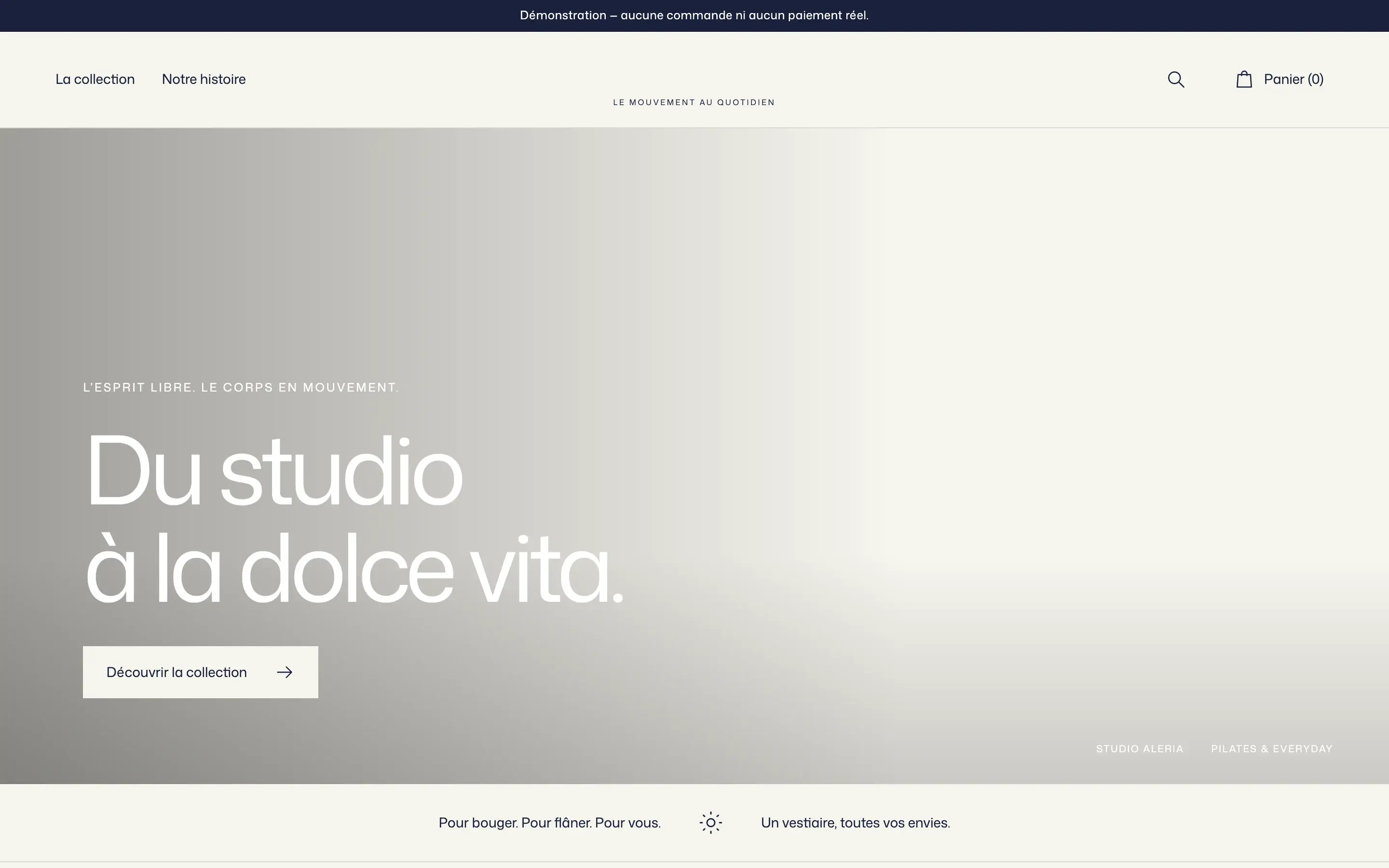Open Panier (0) cart link
Viewport: 1389px width, 868px height.
pos(1294,79)
